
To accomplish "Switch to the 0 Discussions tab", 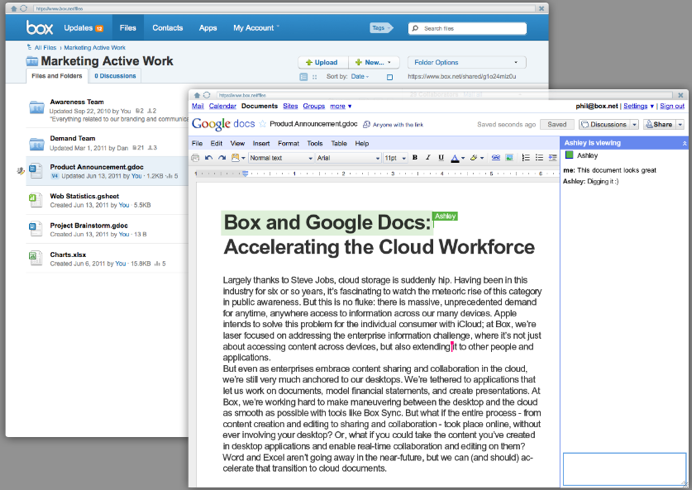I will 116,76.
